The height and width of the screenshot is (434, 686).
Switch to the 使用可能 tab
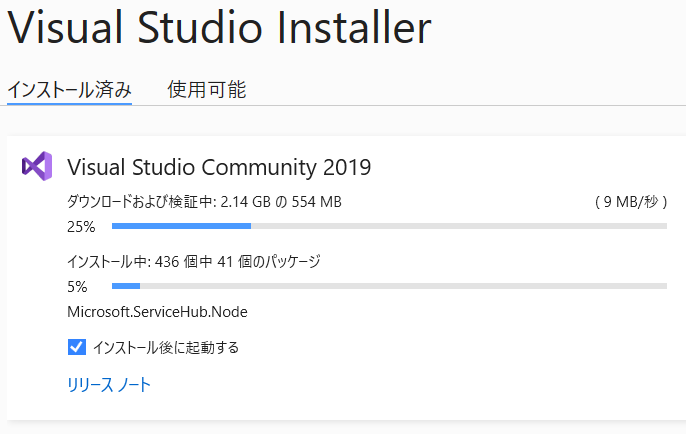pyautogui.click(x=207, y=90)
